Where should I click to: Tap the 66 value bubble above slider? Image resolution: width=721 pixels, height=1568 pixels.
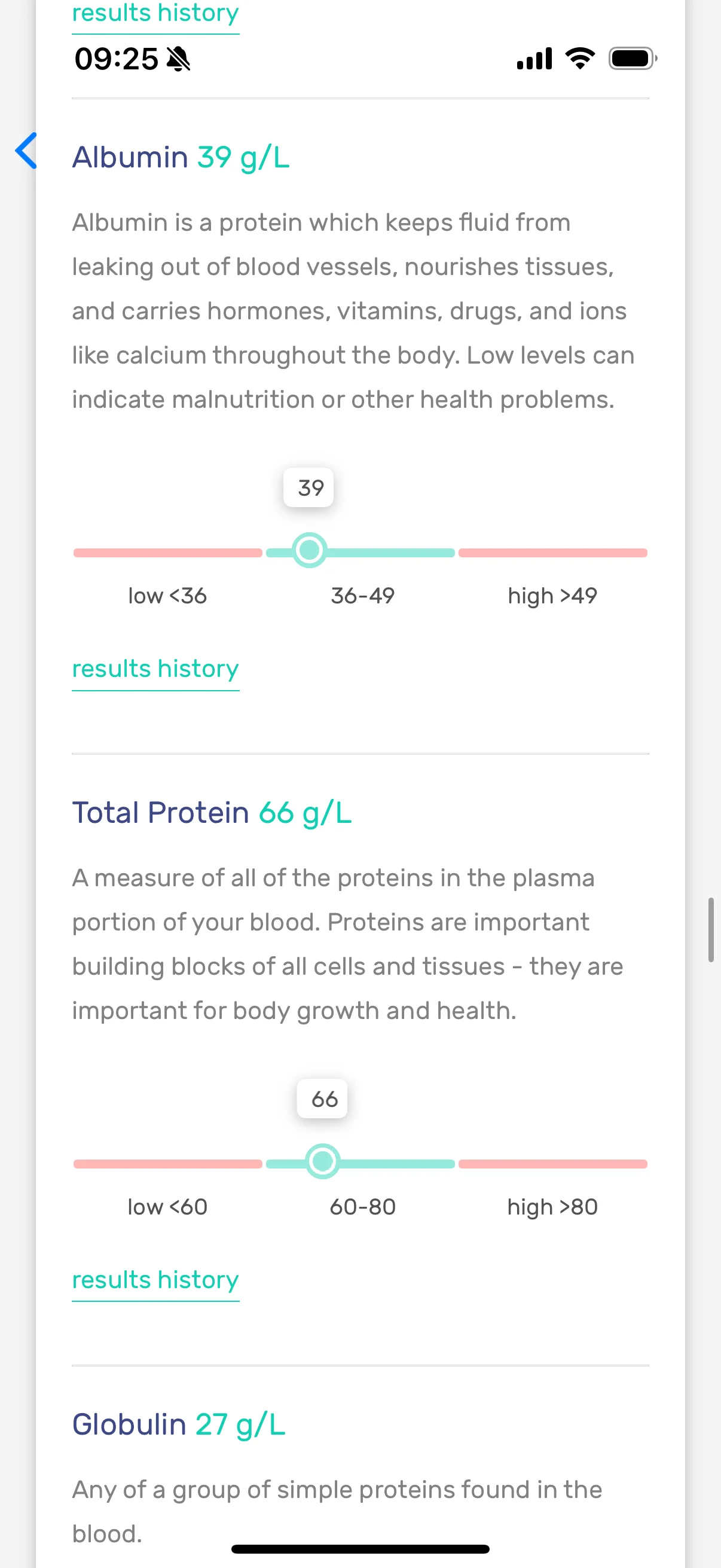322,1099
